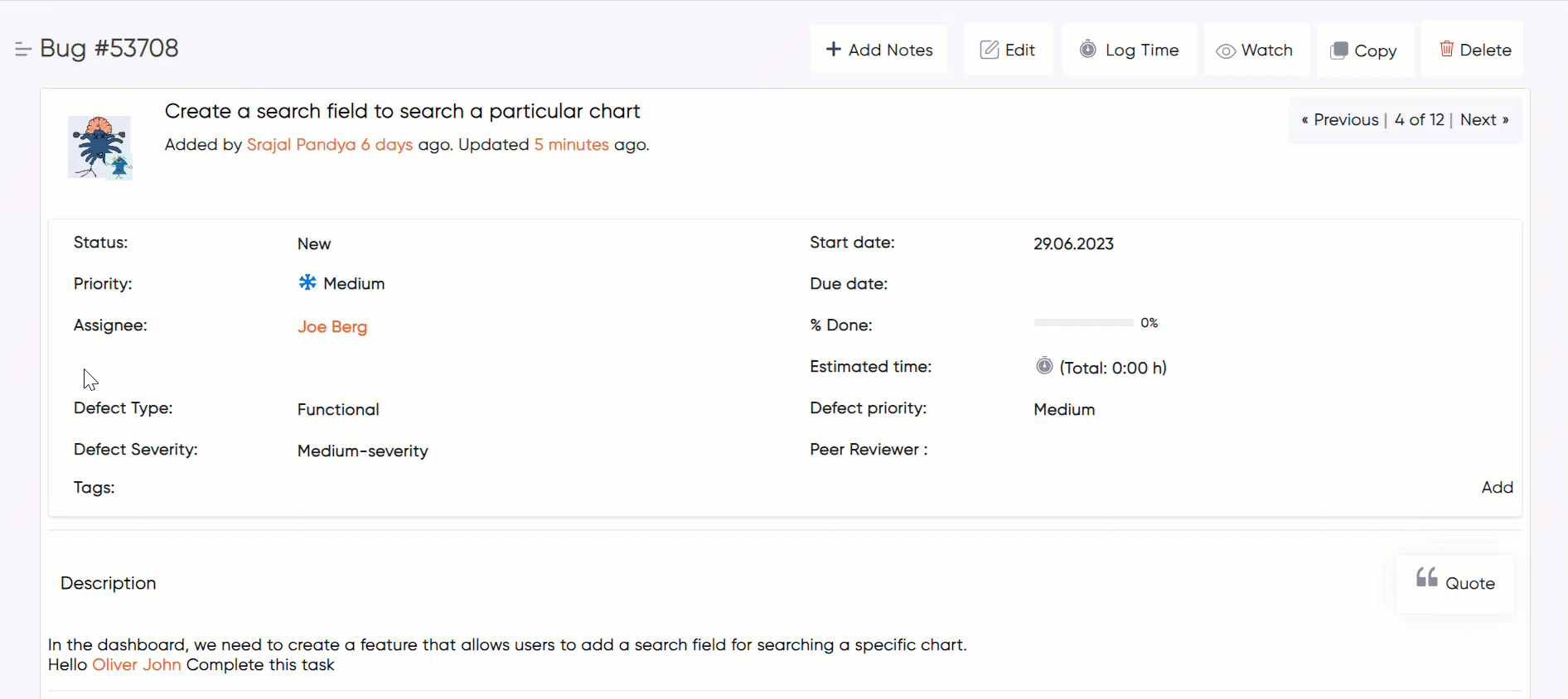Toggle the sidebar menu icon beside Bug #53708
Image resolution: width=1568 pixels, height=699 pixels.
coord(23,50)
